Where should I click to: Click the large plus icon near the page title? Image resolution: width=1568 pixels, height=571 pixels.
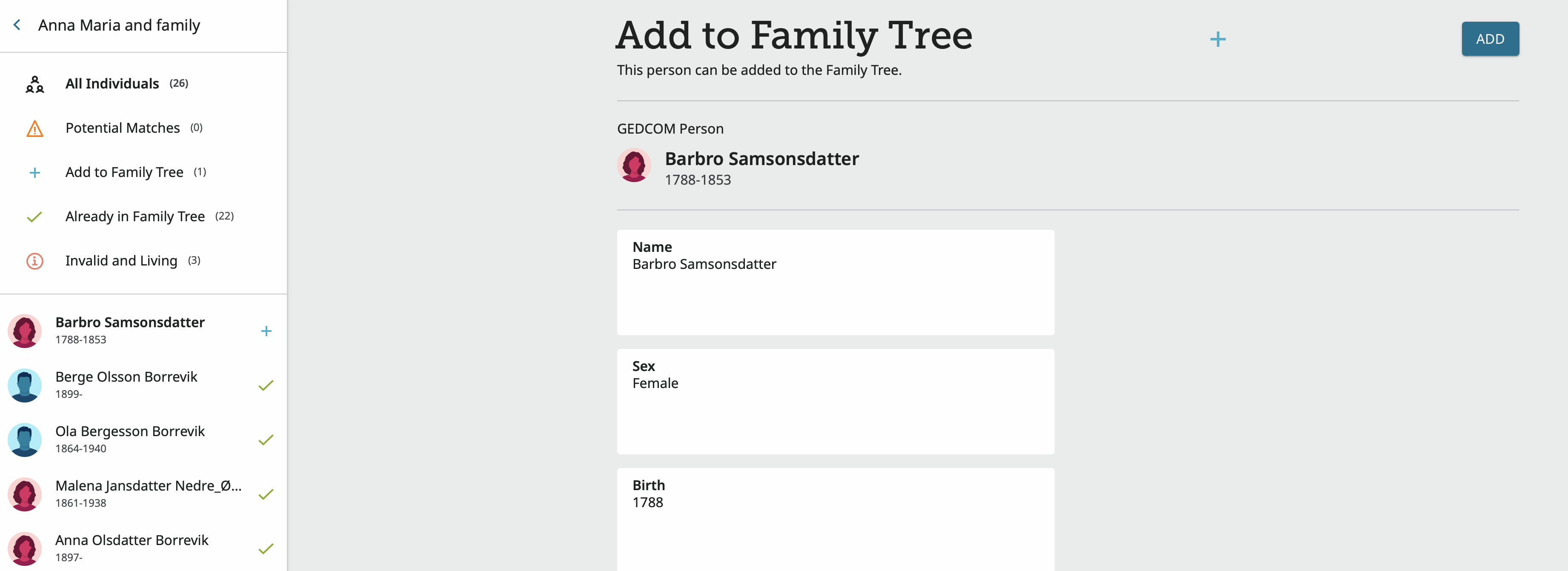coord(1217,40)
